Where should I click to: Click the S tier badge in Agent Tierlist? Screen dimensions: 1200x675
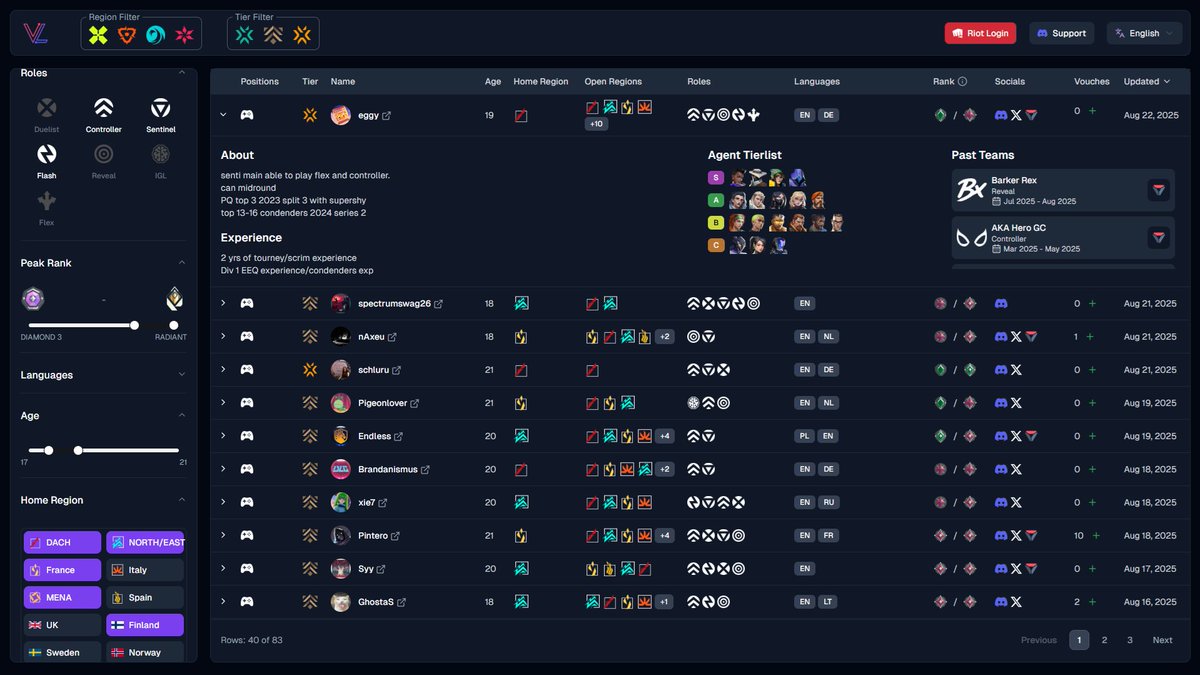715,178
